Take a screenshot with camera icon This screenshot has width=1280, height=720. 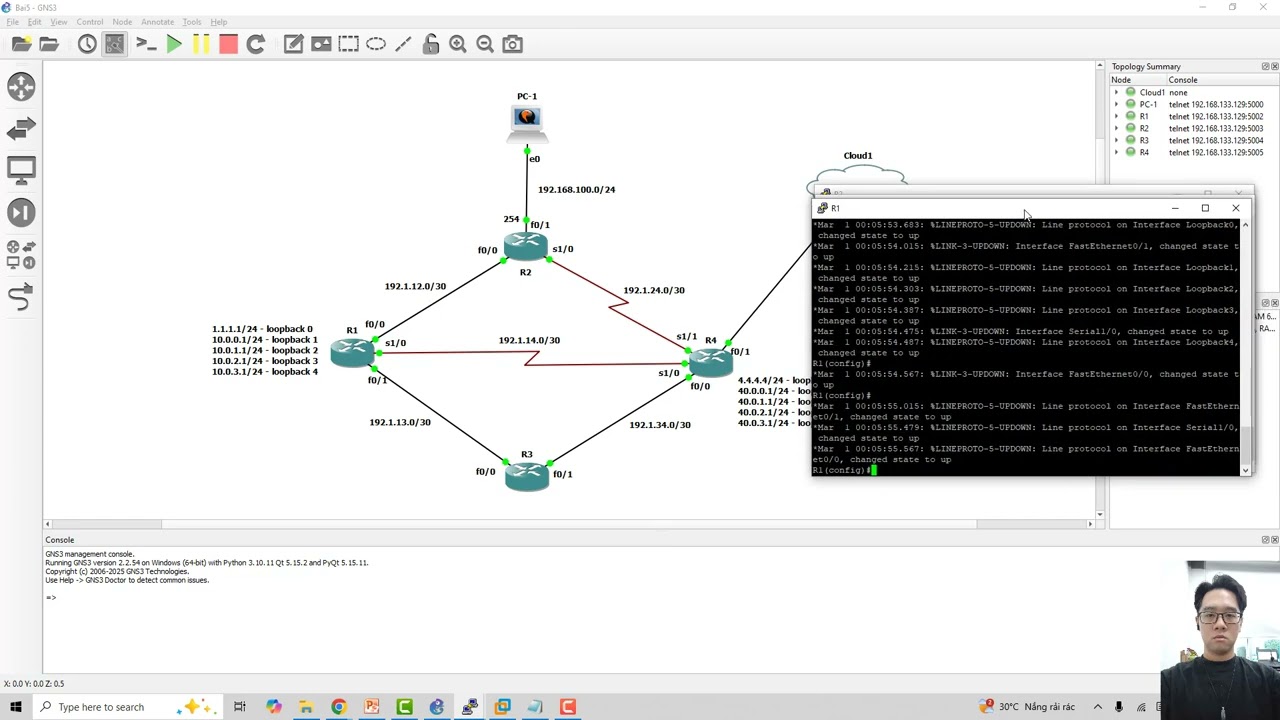click(x=513, y=44)
